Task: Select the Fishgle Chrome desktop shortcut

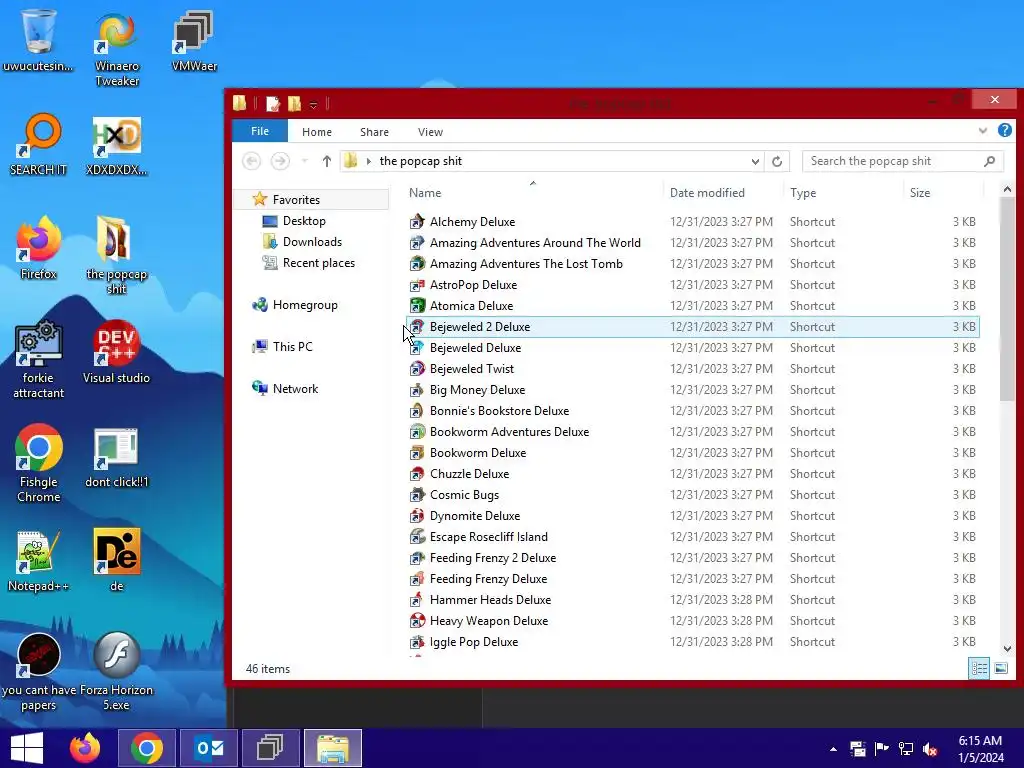Action: pyautogui.click(x=39, y=463)
